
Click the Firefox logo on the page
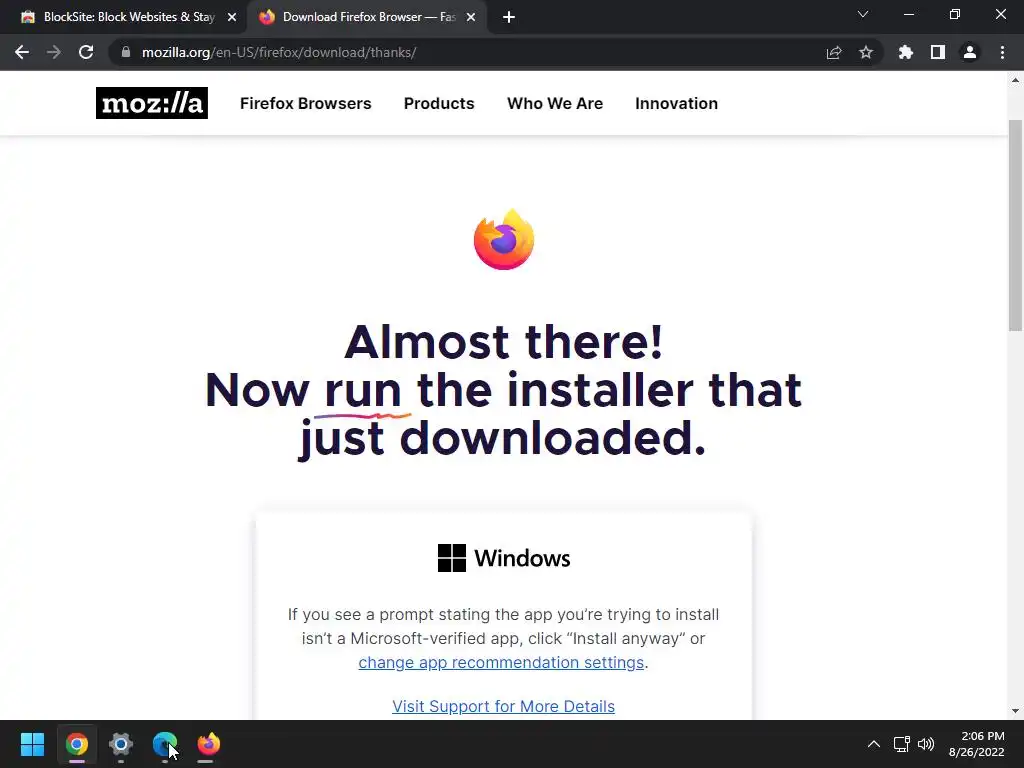504,239
